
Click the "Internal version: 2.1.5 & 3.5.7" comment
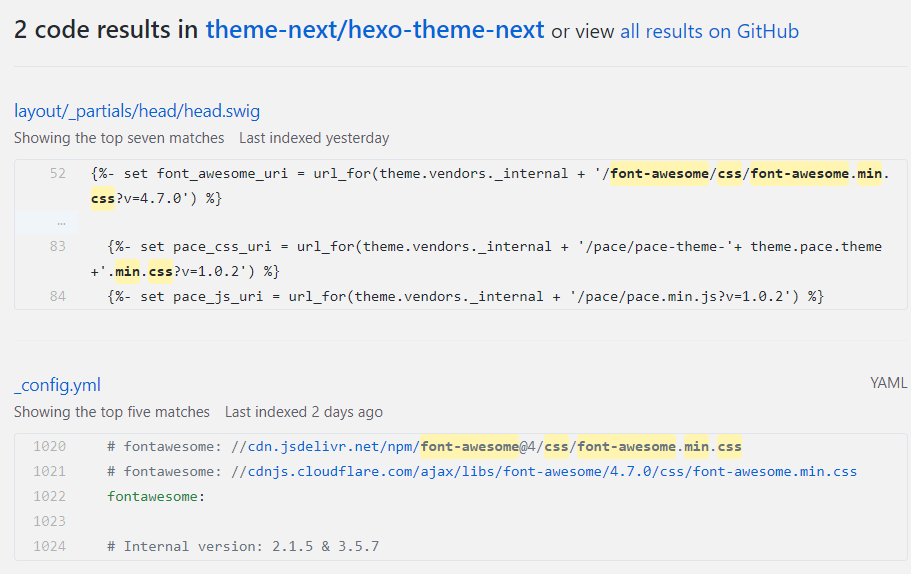(251, 546)
